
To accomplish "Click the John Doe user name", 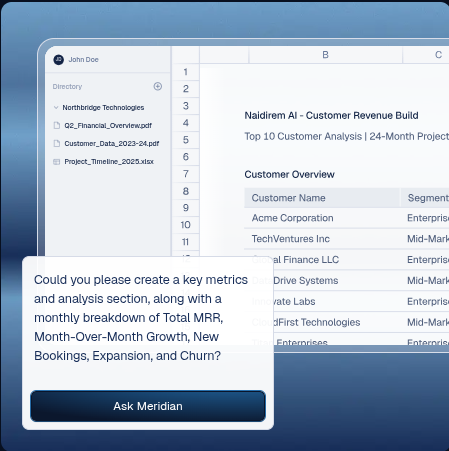I will pos(83,60).
